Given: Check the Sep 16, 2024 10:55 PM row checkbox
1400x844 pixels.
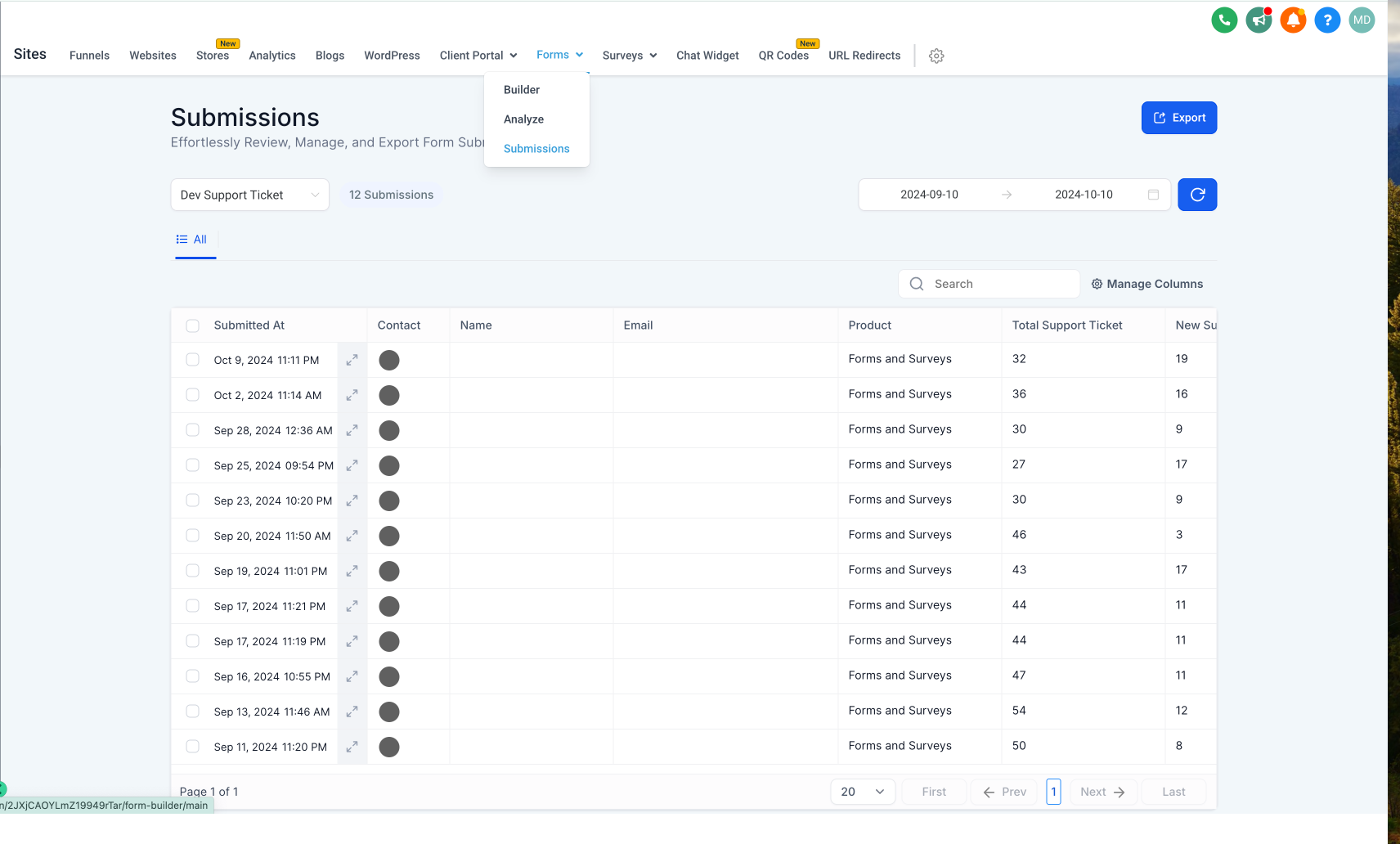Looking at the screenshot, I should click(x=192, y=676).
